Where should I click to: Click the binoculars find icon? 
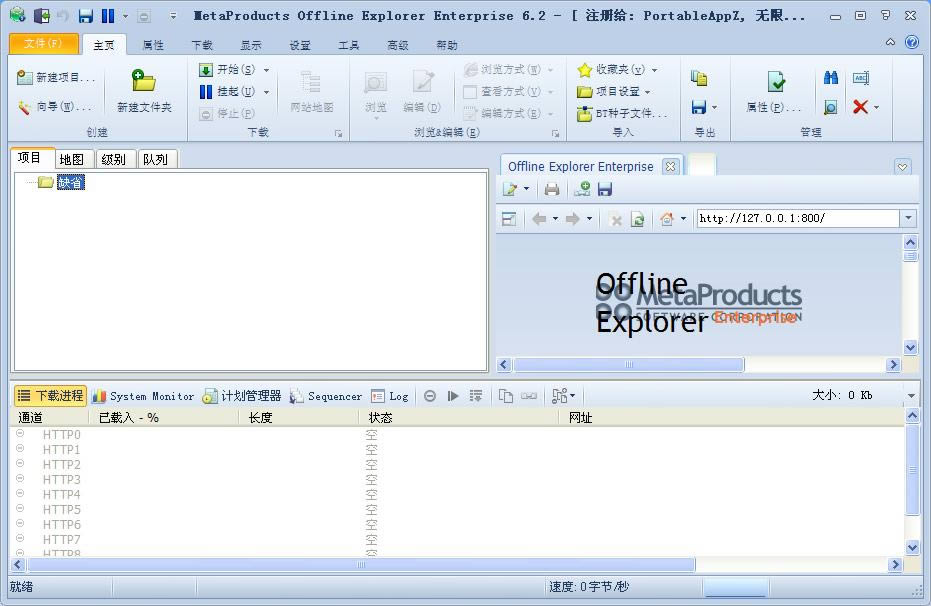(x=831, y=78)
